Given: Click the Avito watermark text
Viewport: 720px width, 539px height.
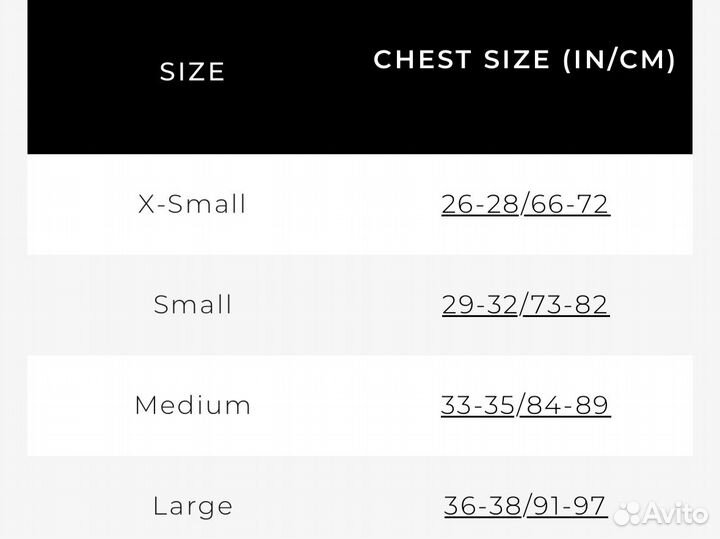Looking at the screenshot, I should coord(677,514).
